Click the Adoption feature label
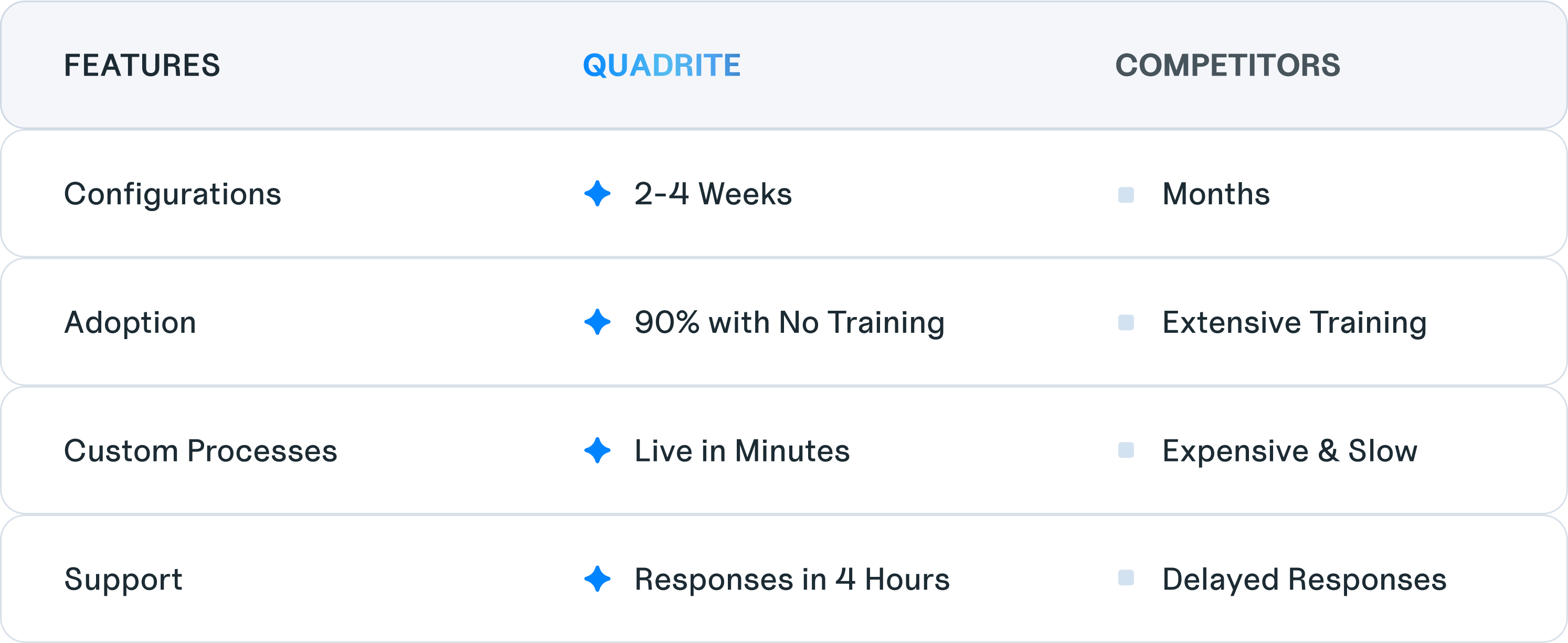This screenshot has height=643, width=1568. click(x=130, y=323)
